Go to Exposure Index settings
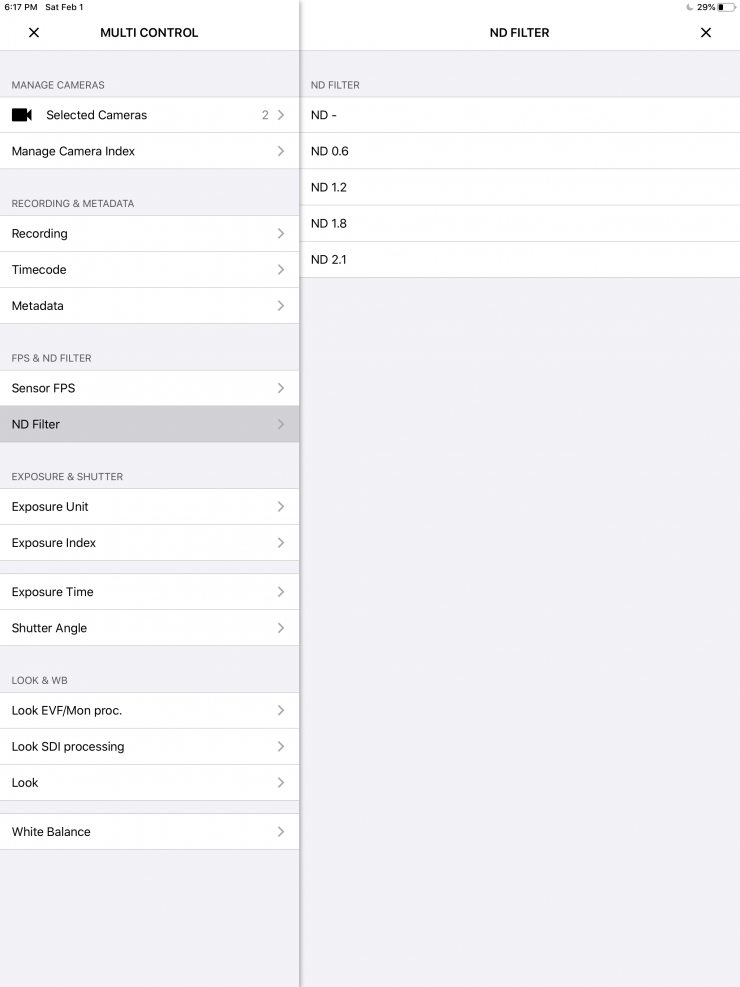740x987 pixels. [x=149, y=543]
